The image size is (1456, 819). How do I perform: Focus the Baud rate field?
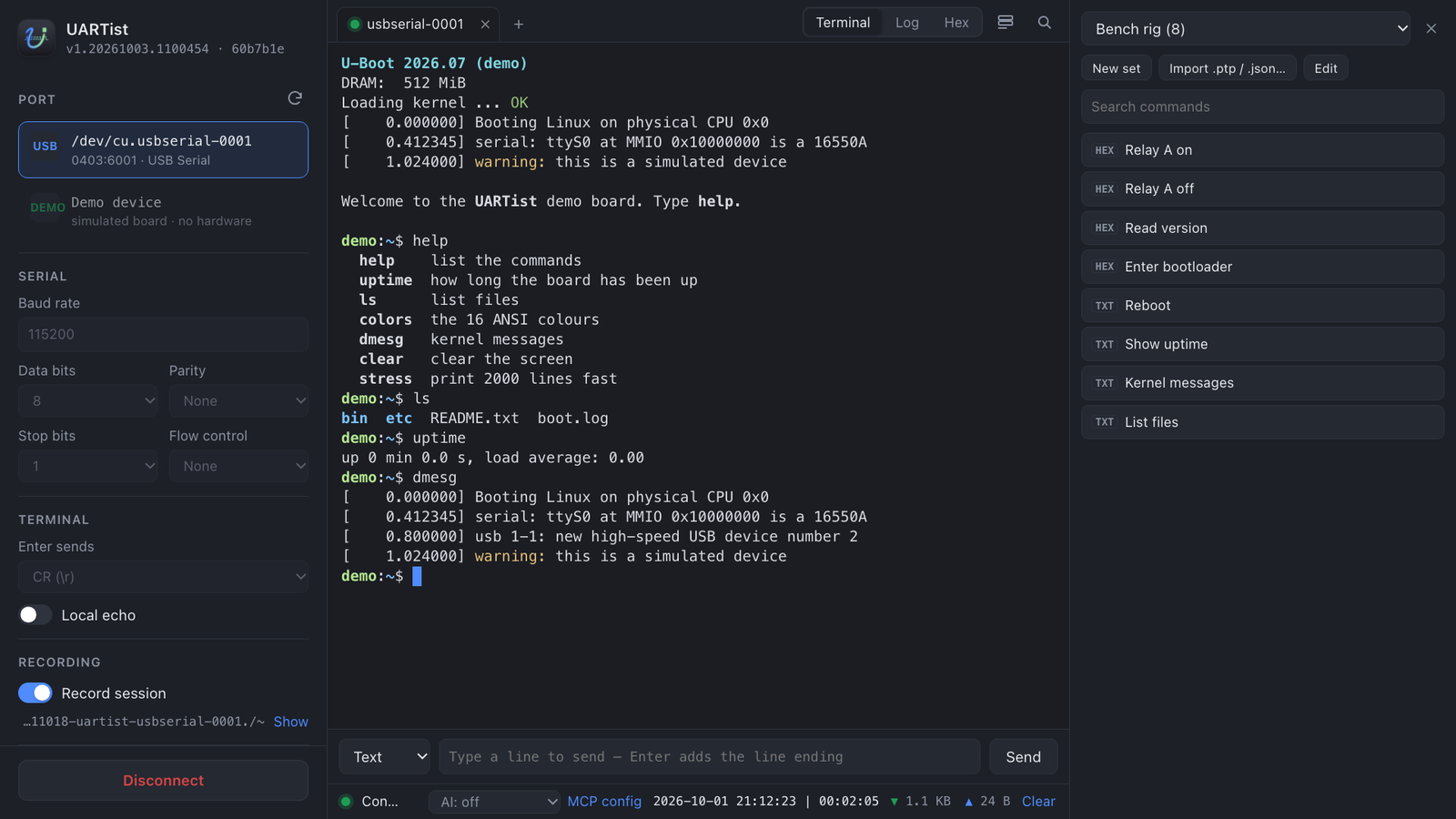click(163, 335)
